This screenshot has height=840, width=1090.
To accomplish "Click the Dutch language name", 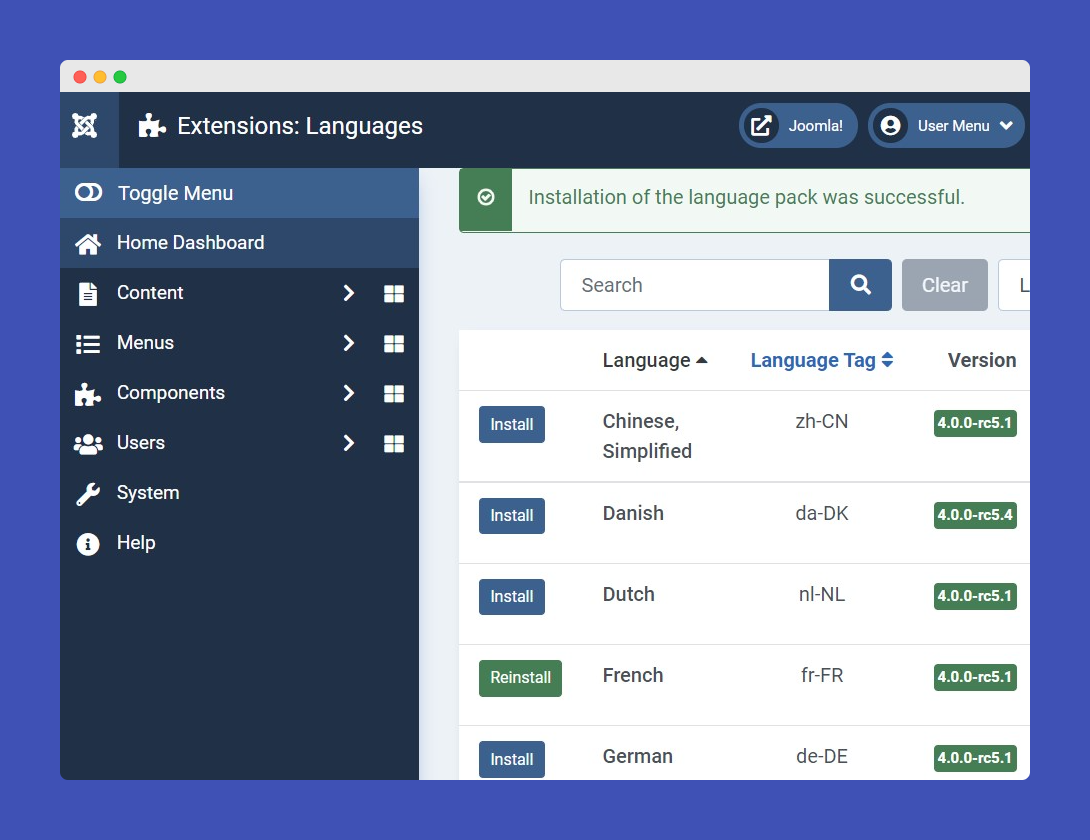I will (x=628, y=595).
